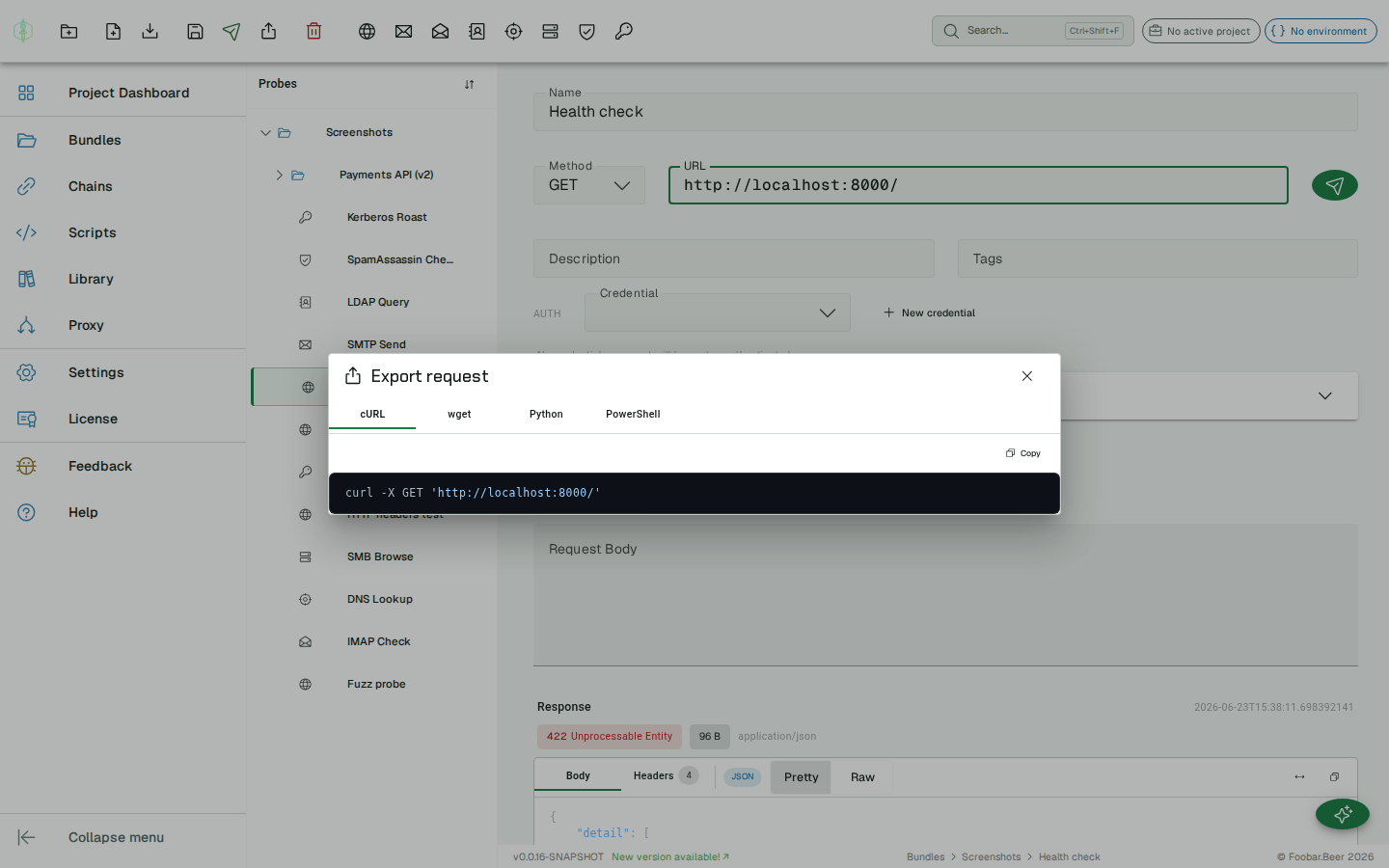Screen dimensions: 1389x868
Task: Click the JSON format badge
Action: pos(742,776)
